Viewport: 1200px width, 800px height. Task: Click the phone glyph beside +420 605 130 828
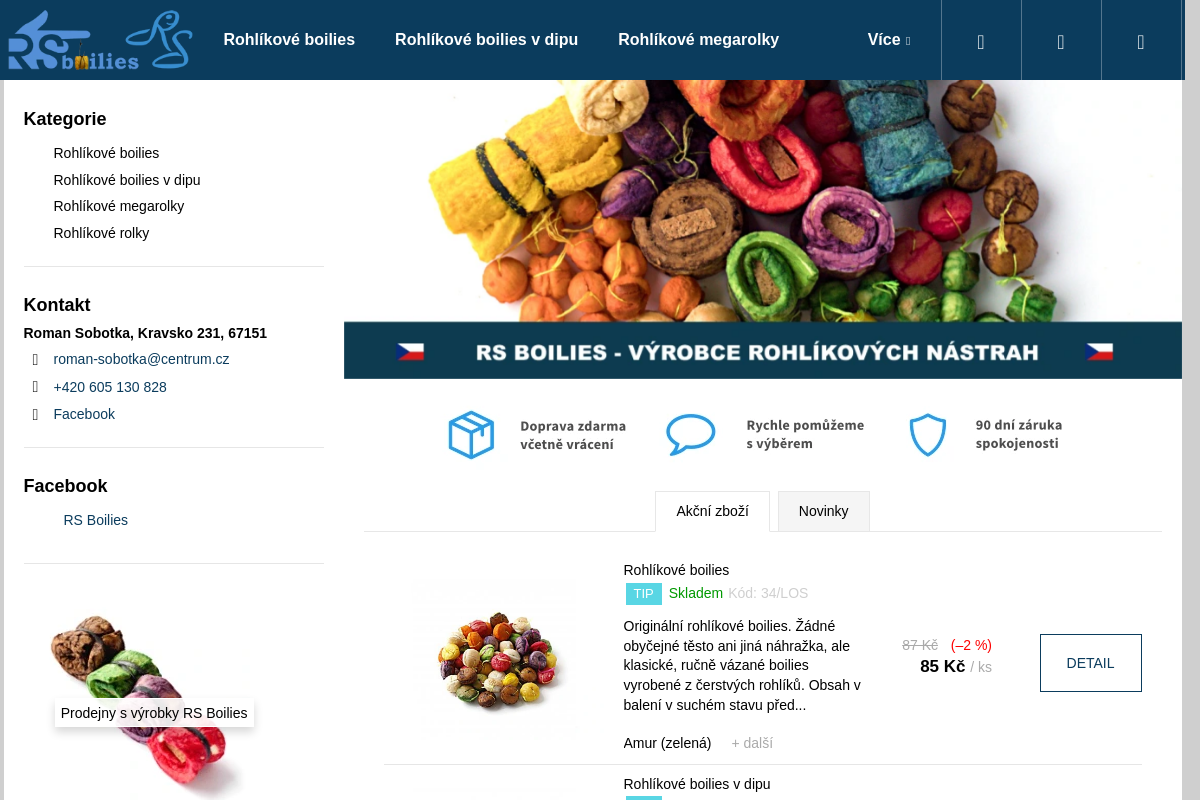(x=35, y=387)
